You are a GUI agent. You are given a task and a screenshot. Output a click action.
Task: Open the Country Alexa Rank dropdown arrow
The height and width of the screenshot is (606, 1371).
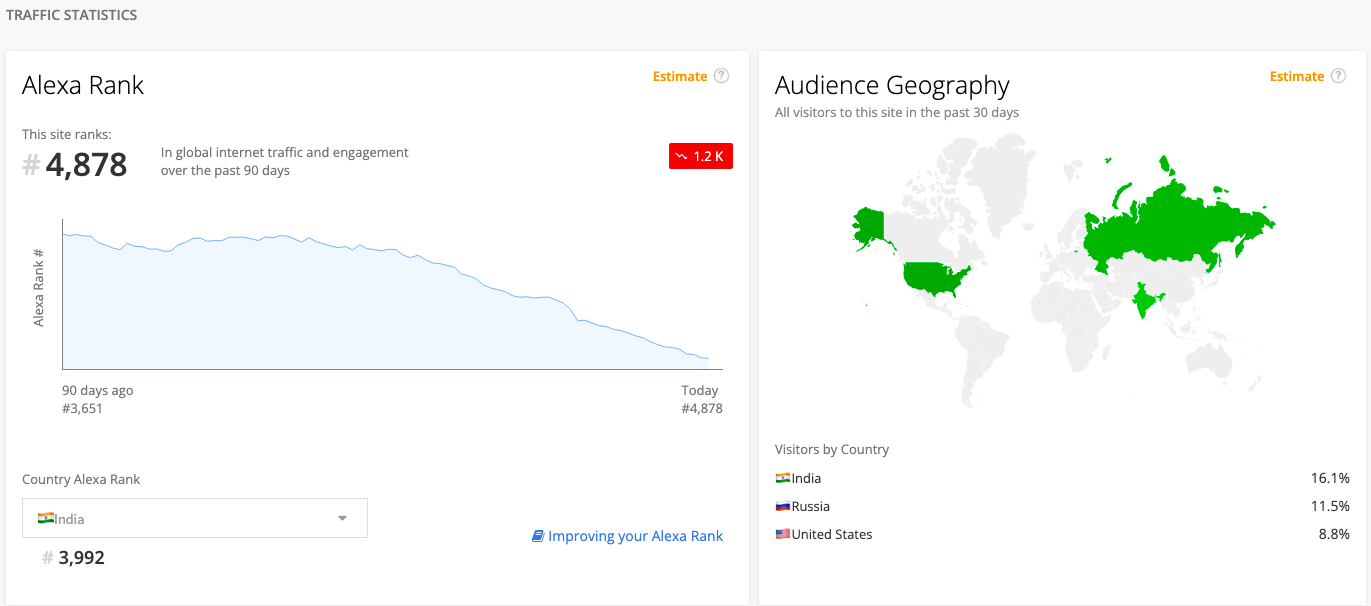[x=342, y=518]
